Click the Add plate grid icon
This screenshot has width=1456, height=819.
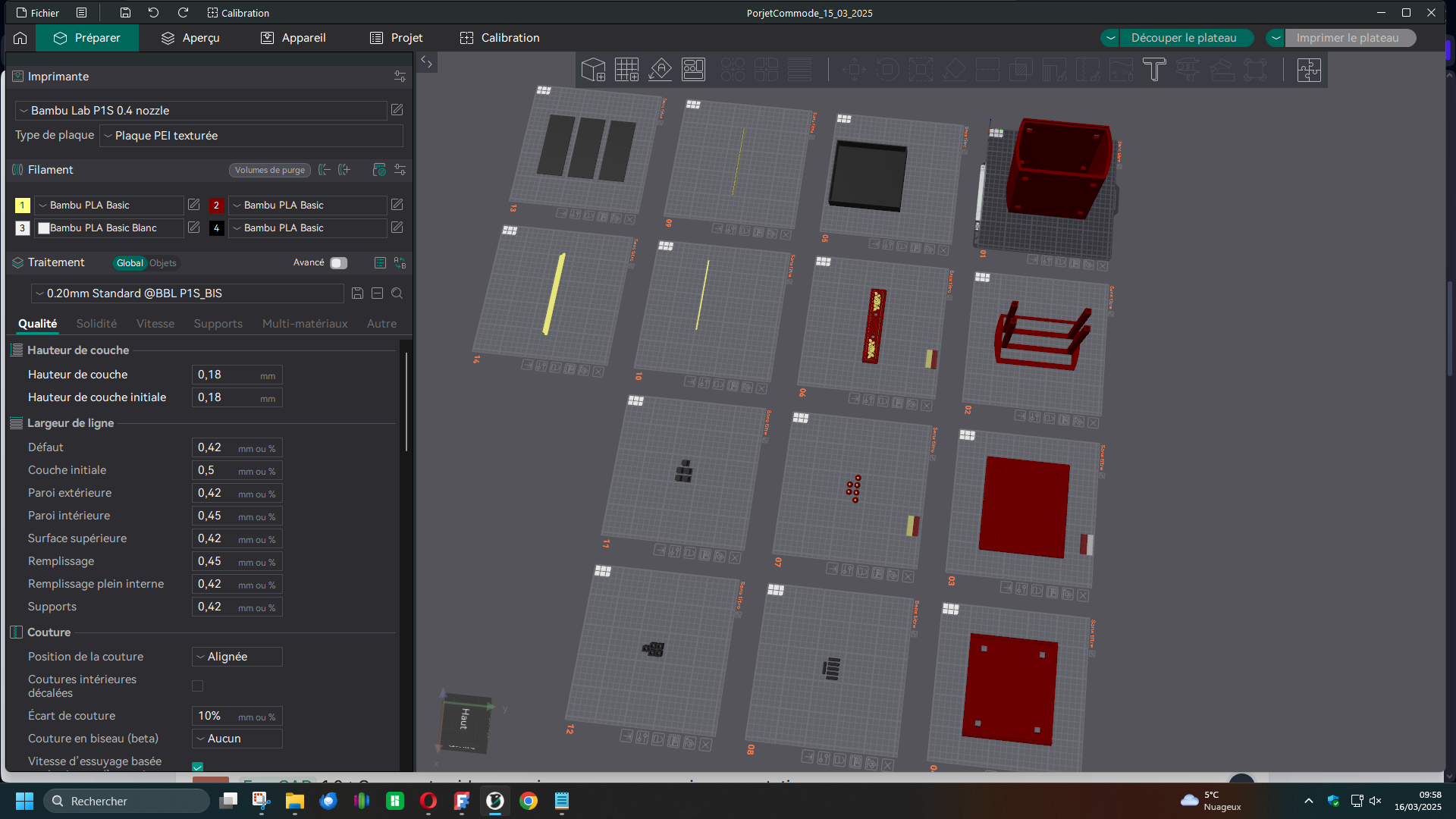[x=626, y=70]
